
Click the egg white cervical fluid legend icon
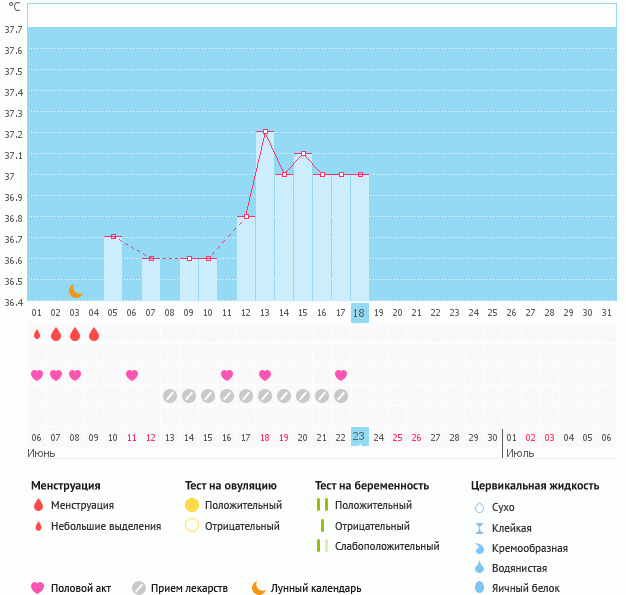tap(479, 588)
